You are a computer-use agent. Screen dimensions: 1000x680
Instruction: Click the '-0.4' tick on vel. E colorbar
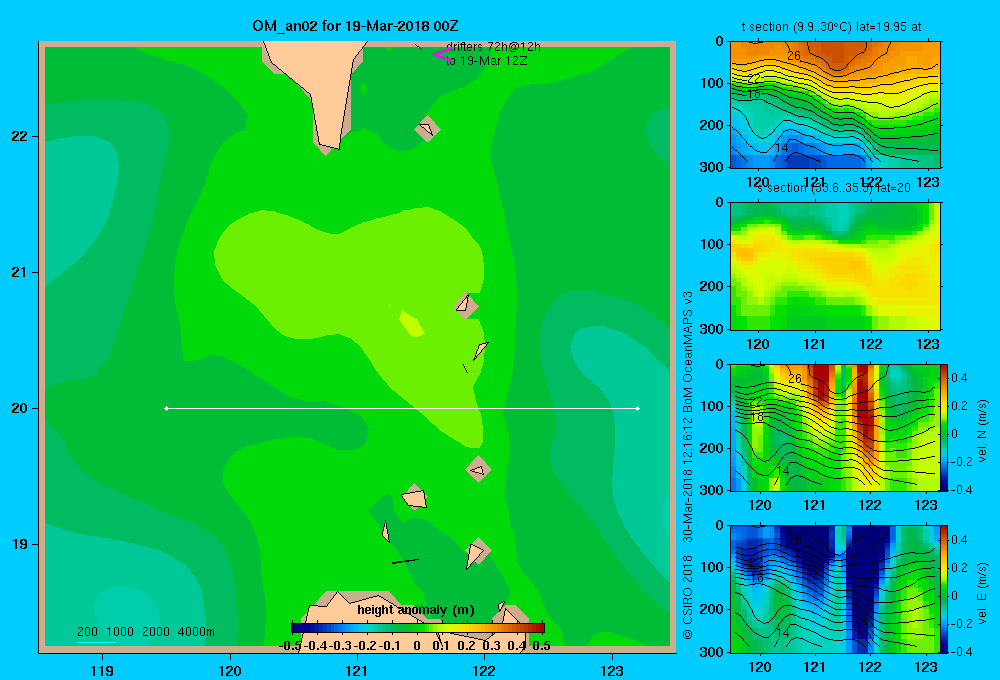click(962, 651)
